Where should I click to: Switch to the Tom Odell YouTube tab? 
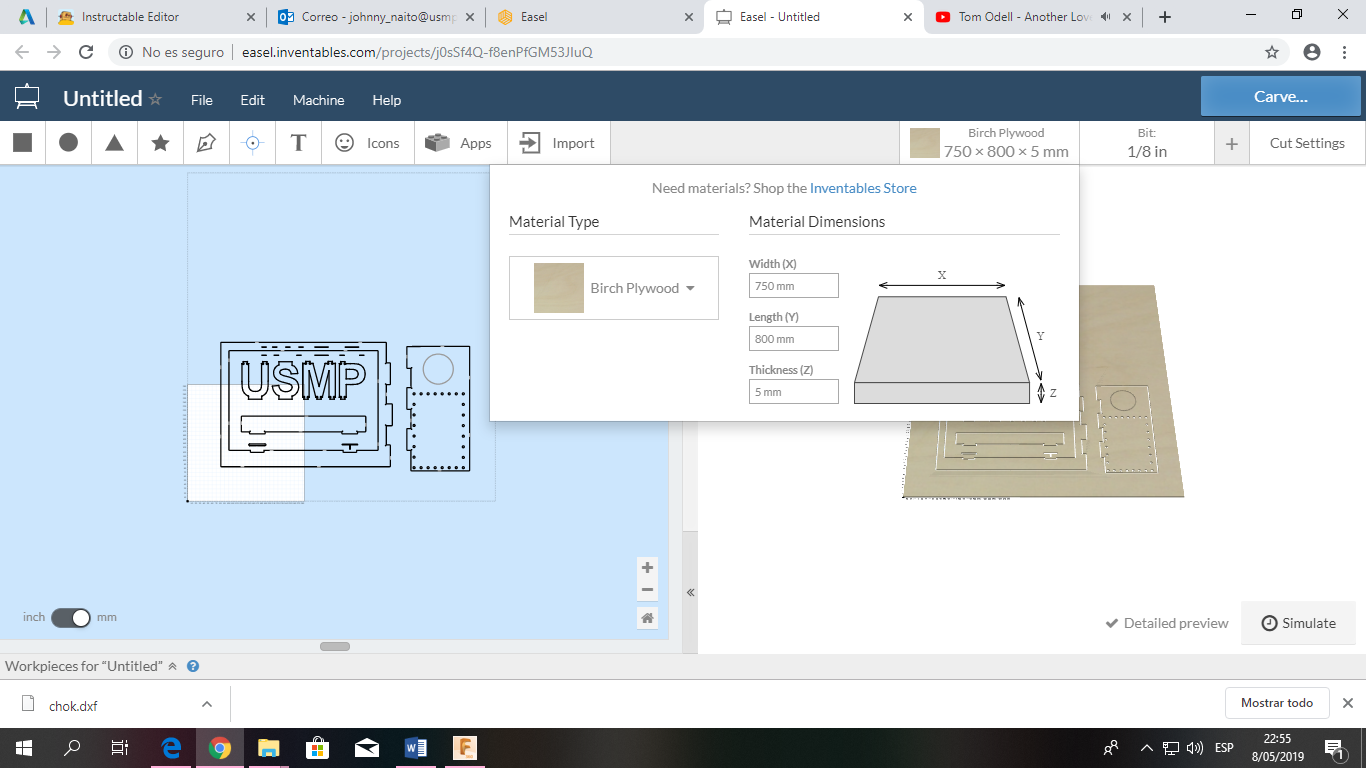pos(1032,17)
